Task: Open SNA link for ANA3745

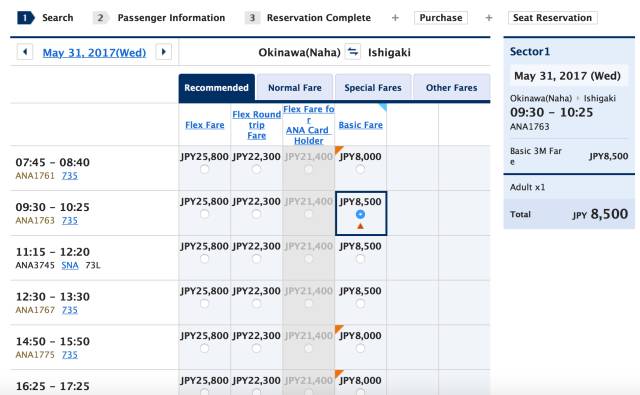Action: pyautogui.click(x=70, y=265)
